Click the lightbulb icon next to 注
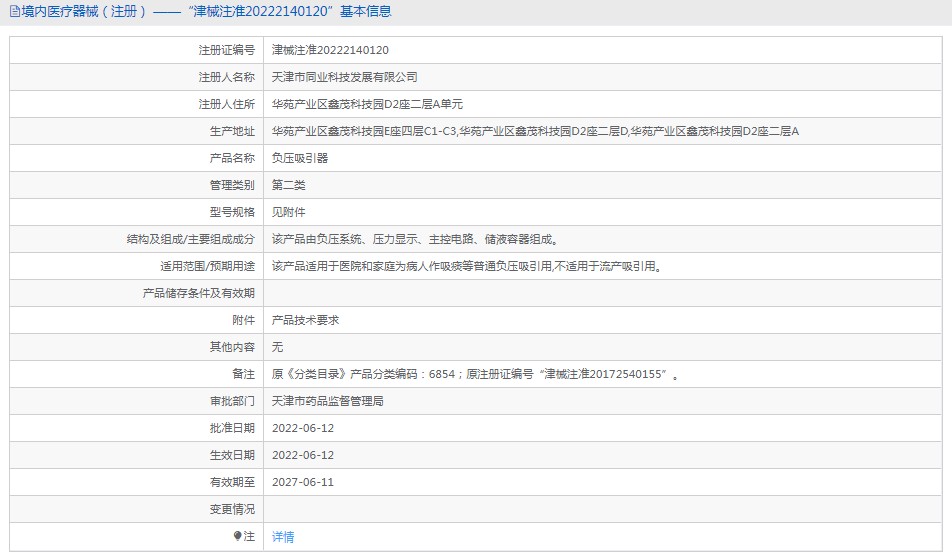This screenshot has width=952, height=557. [237, 536]
